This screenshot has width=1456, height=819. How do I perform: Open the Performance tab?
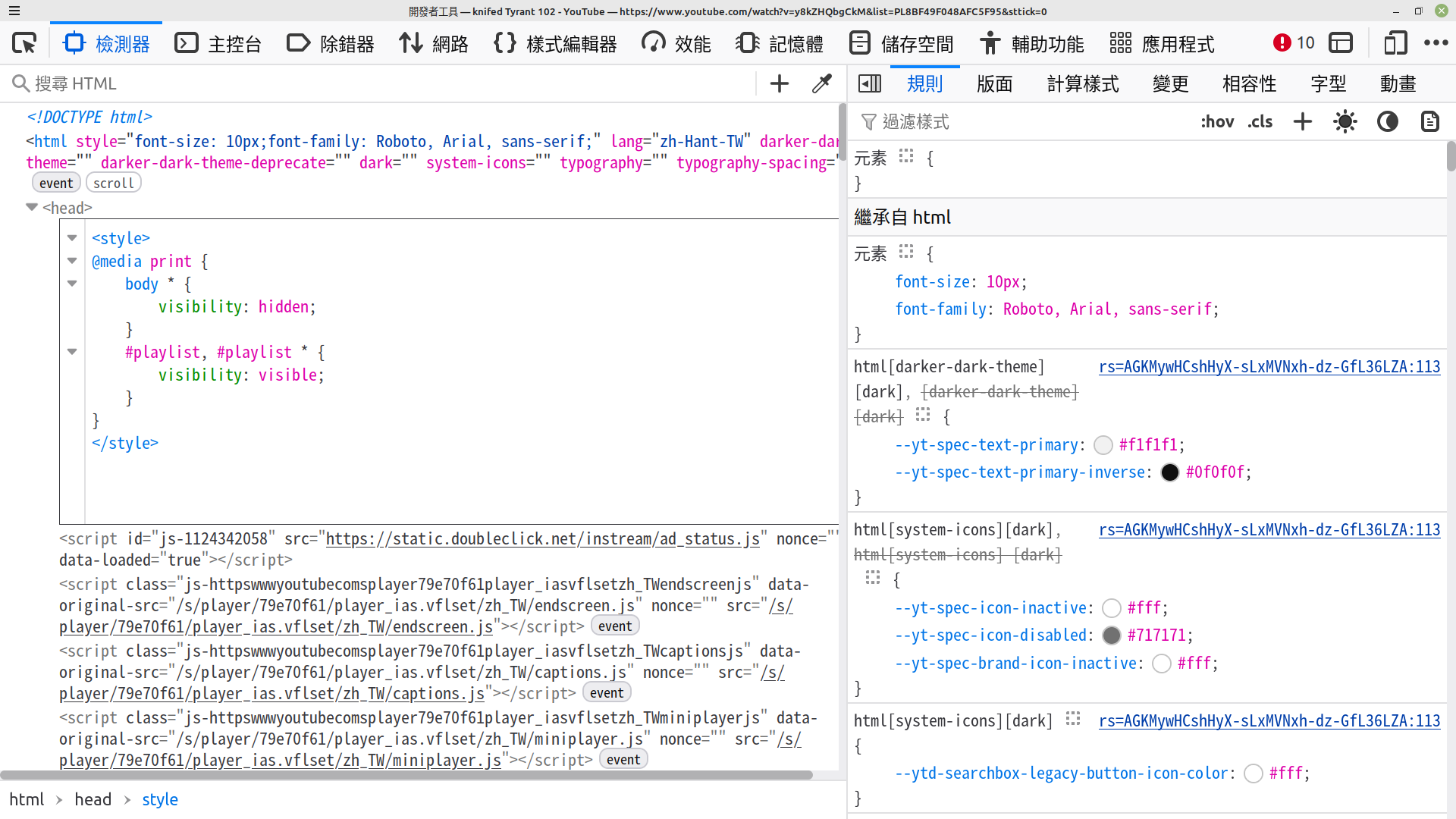(676, 43)
